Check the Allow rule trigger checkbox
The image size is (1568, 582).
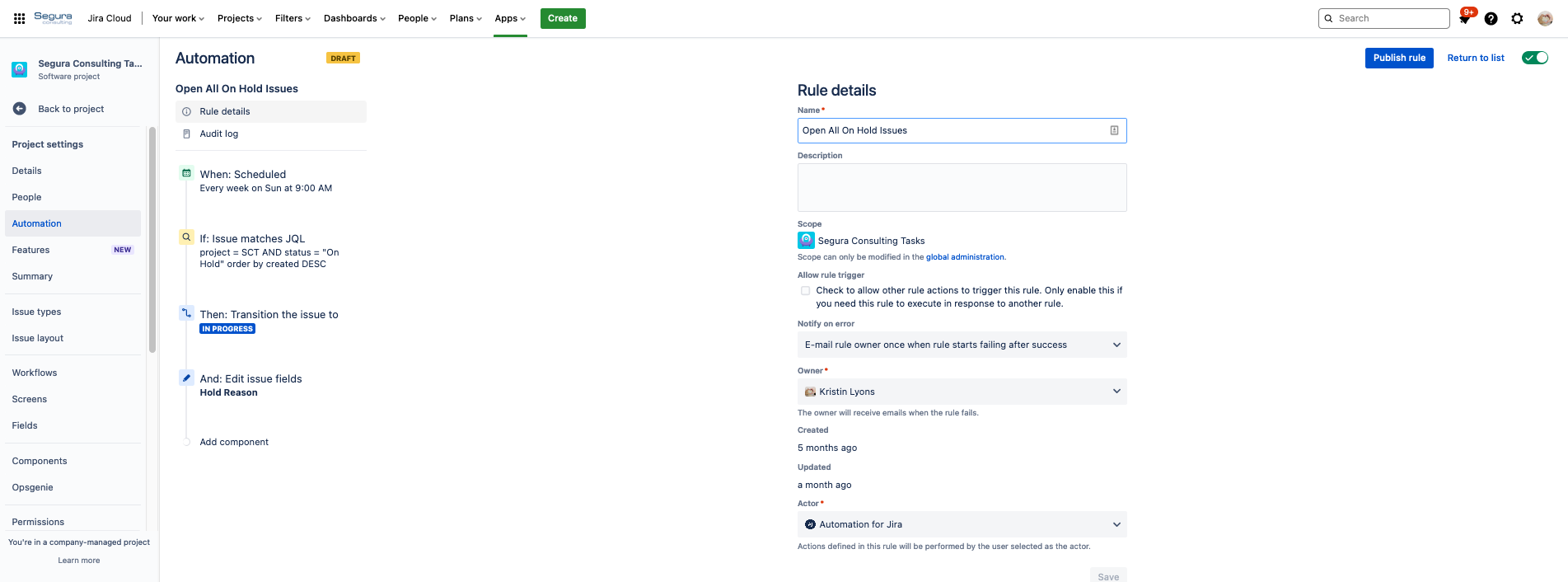(x=805, y=290)
